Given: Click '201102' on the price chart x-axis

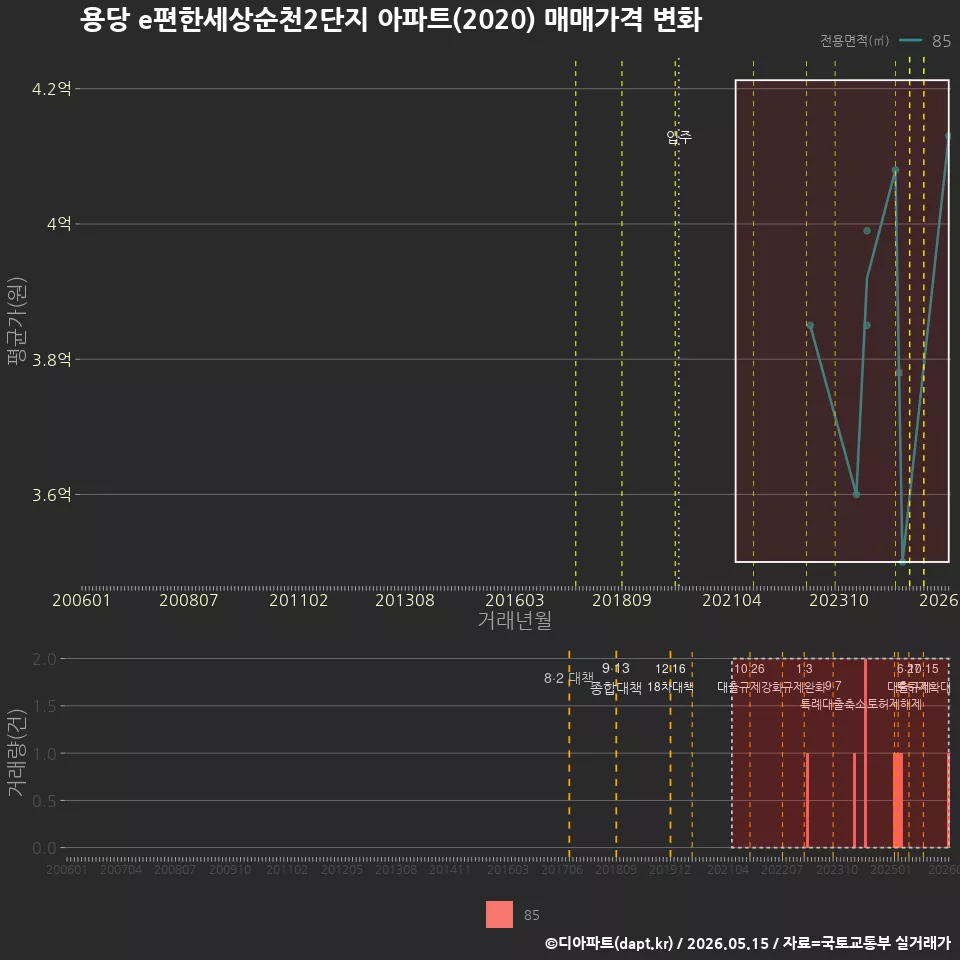Looking at the screenshot, I should point(298,600).
